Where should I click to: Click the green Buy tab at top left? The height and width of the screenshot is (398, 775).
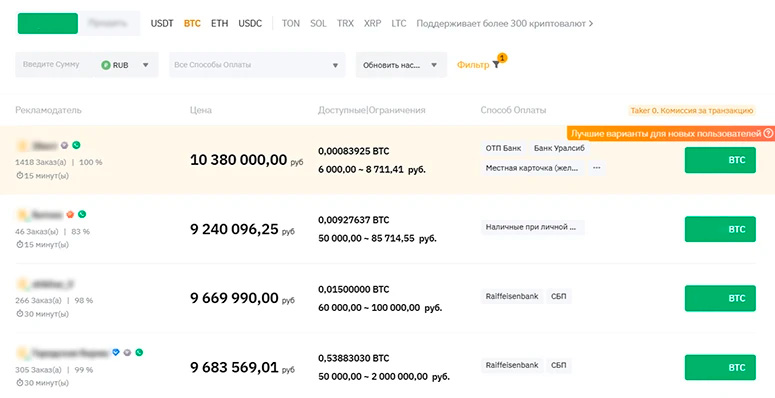48,23
